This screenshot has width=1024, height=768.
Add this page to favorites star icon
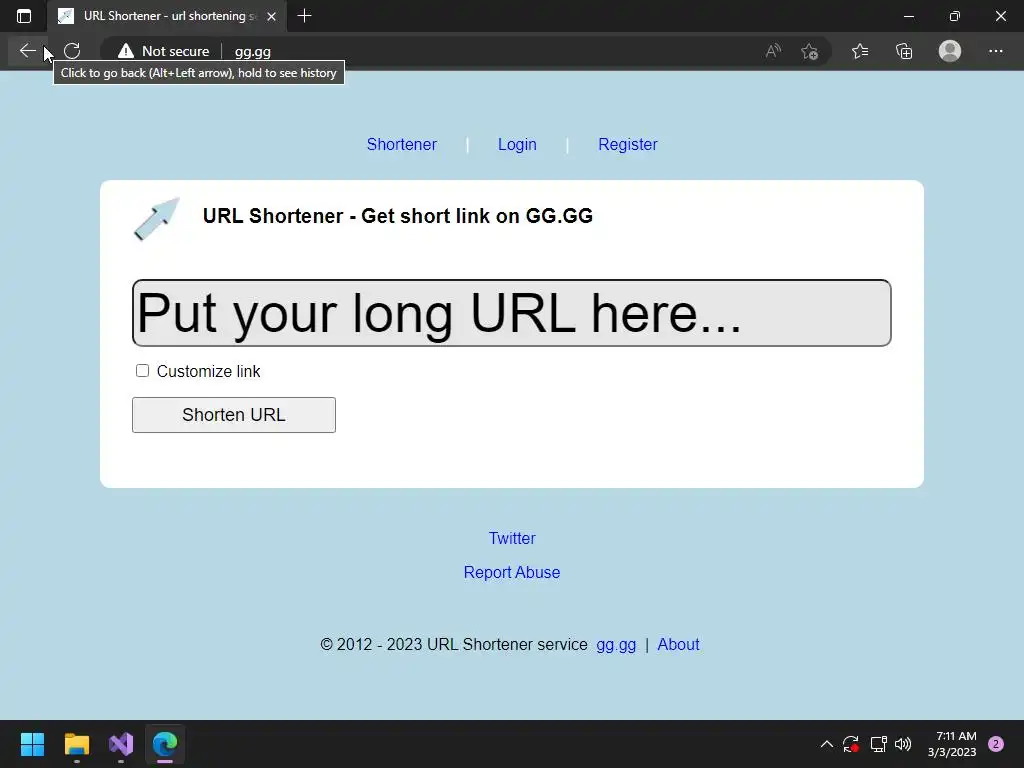[x=810, y=51]
